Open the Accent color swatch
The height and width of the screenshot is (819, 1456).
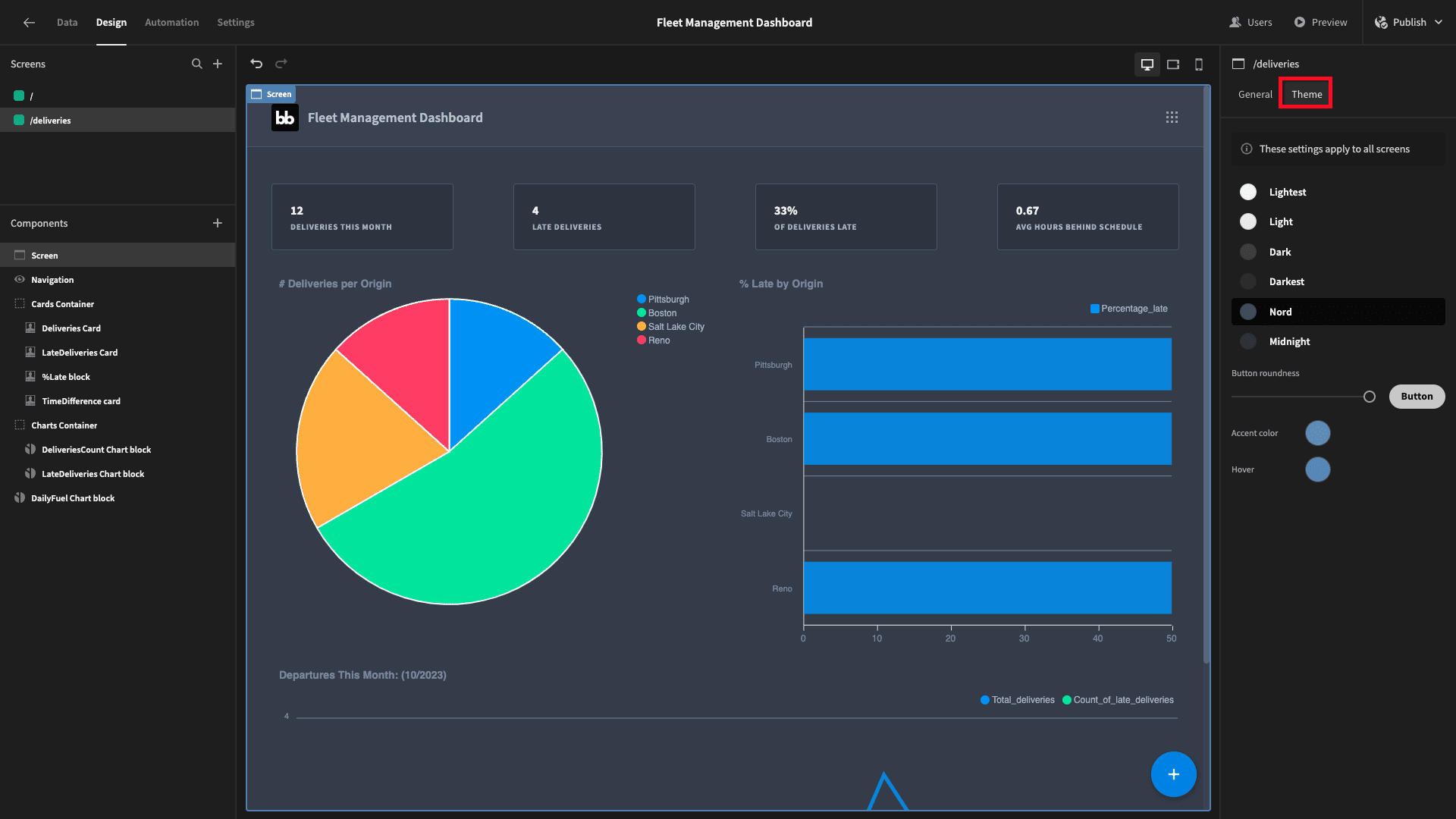pyautogui.click(x=1318, y=433)
